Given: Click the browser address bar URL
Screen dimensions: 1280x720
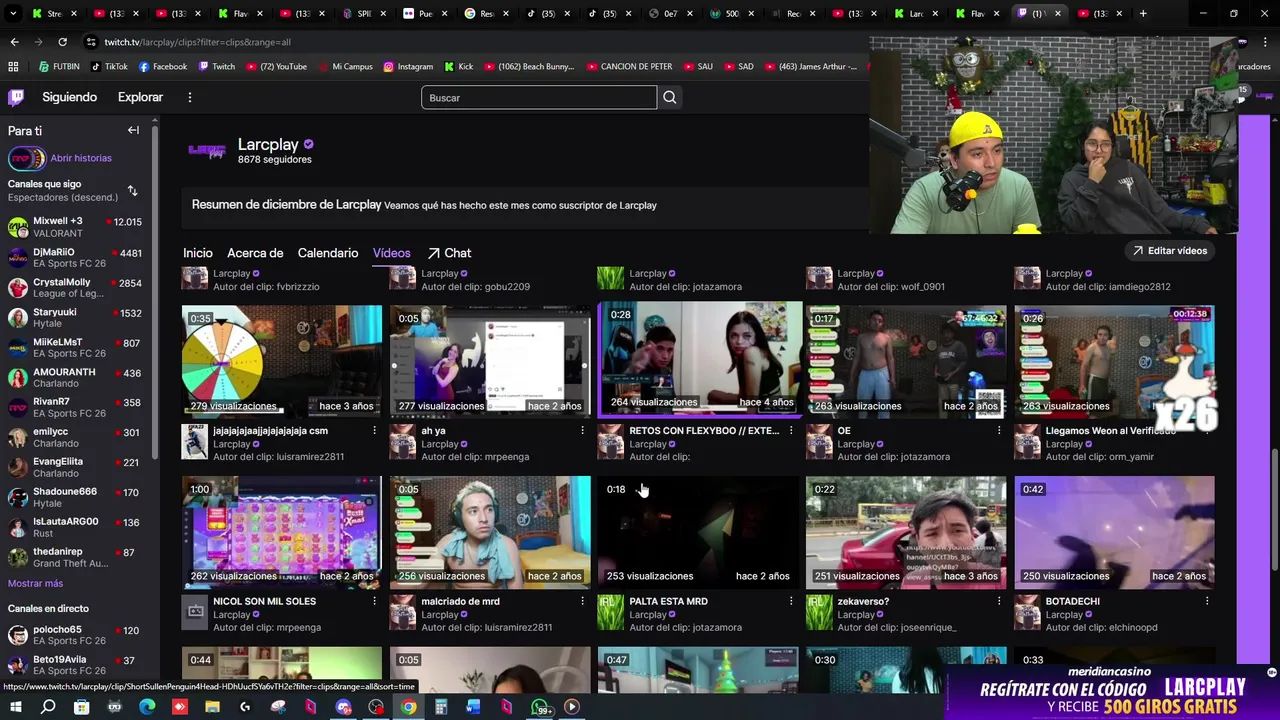Looking at the screenshot, I should (x=198, y=42).
